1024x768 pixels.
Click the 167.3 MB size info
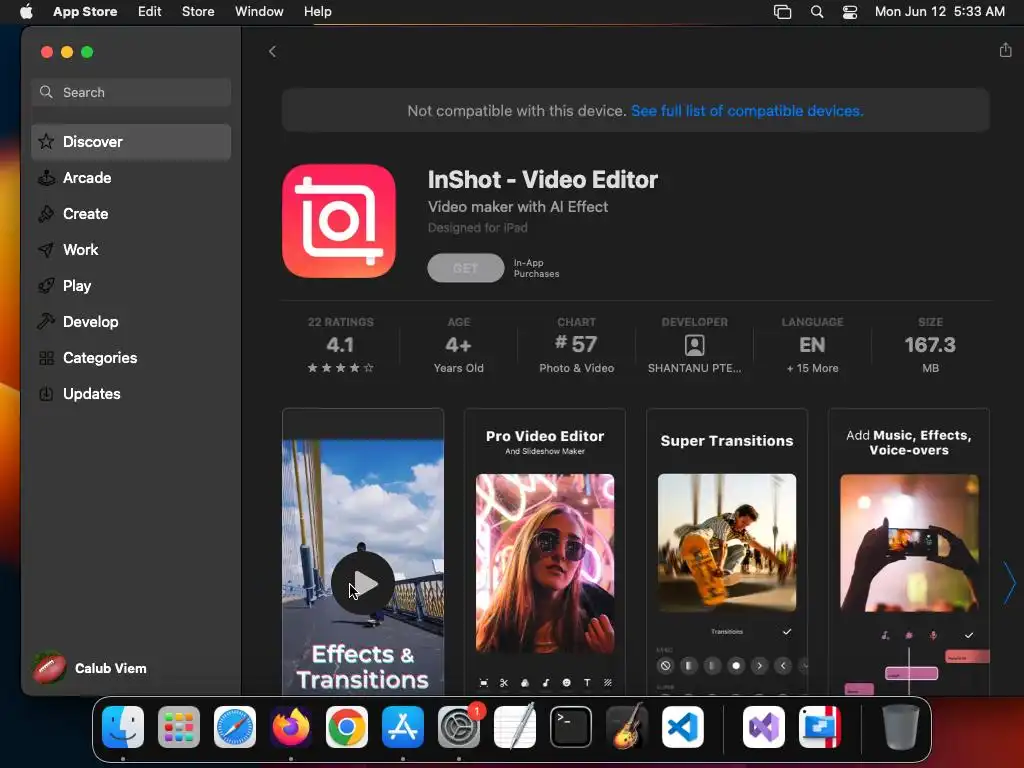tap(930, 345)
